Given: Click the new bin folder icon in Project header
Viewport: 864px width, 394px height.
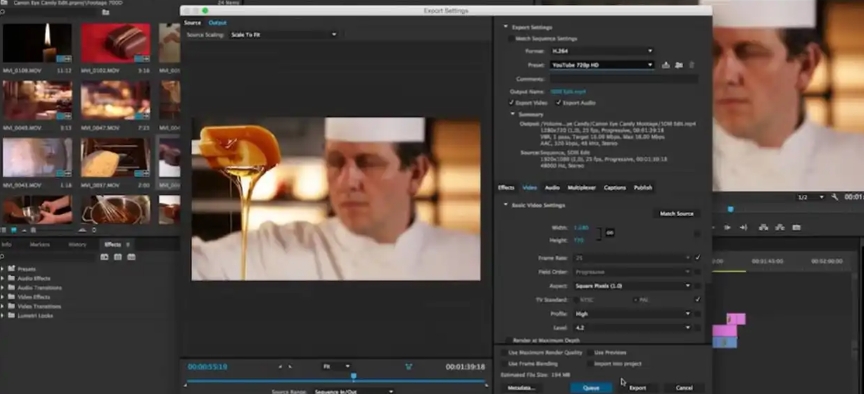Looking at the screenshot, I should (x=106, y=12).
